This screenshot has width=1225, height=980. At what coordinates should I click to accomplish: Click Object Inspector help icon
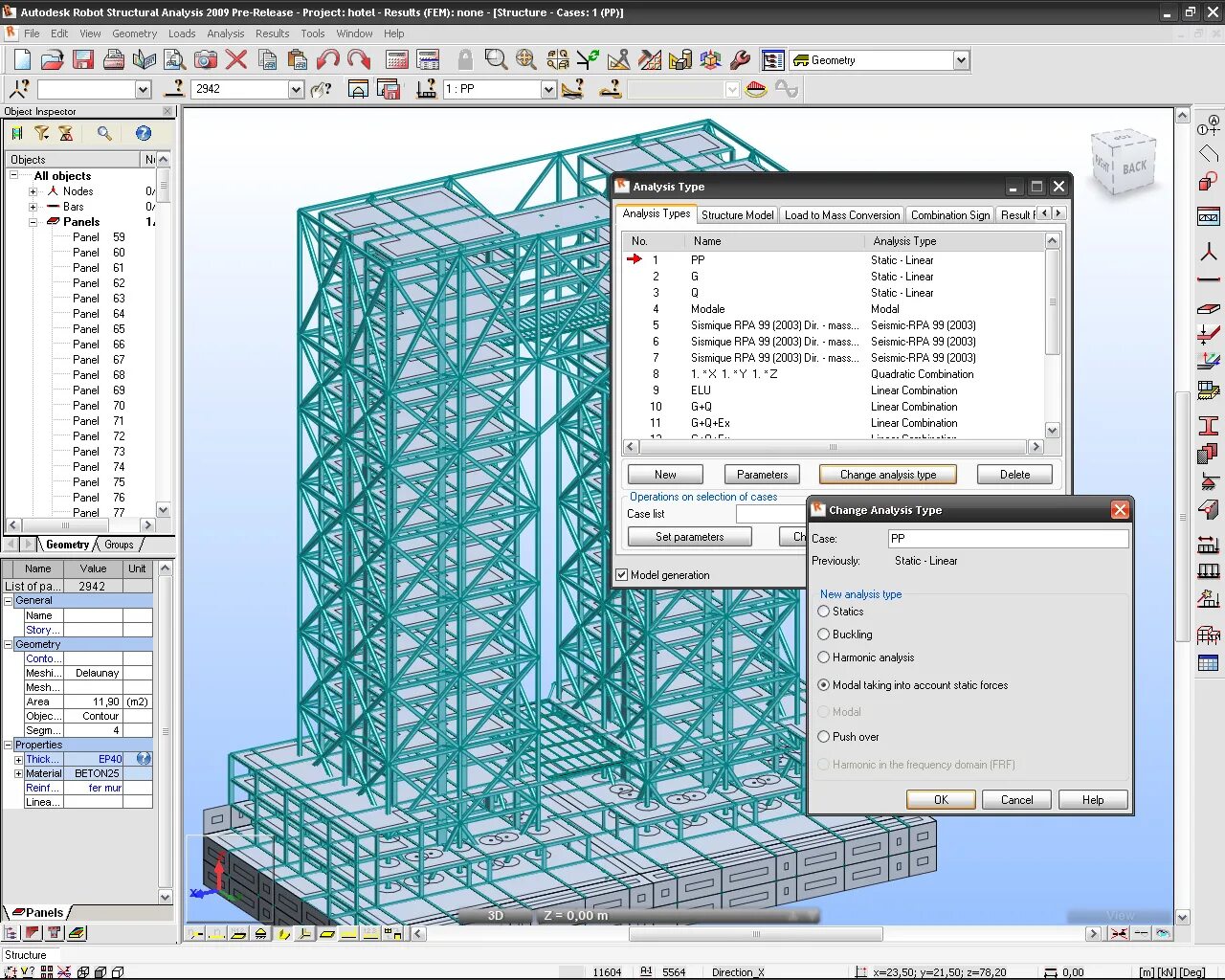[x=143, y=133]
